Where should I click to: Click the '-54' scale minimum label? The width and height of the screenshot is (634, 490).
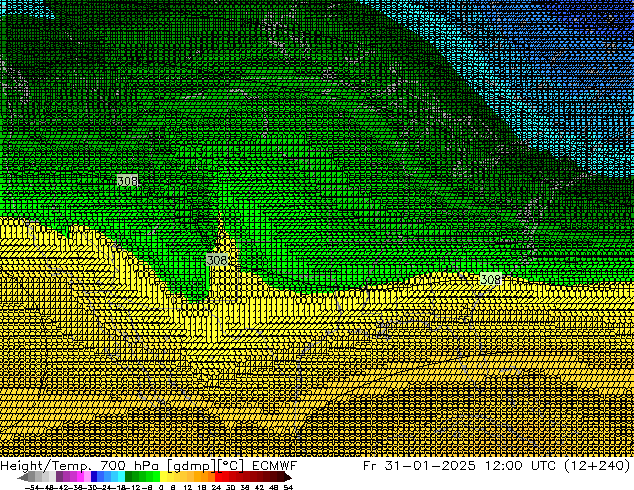pos(32,487)
